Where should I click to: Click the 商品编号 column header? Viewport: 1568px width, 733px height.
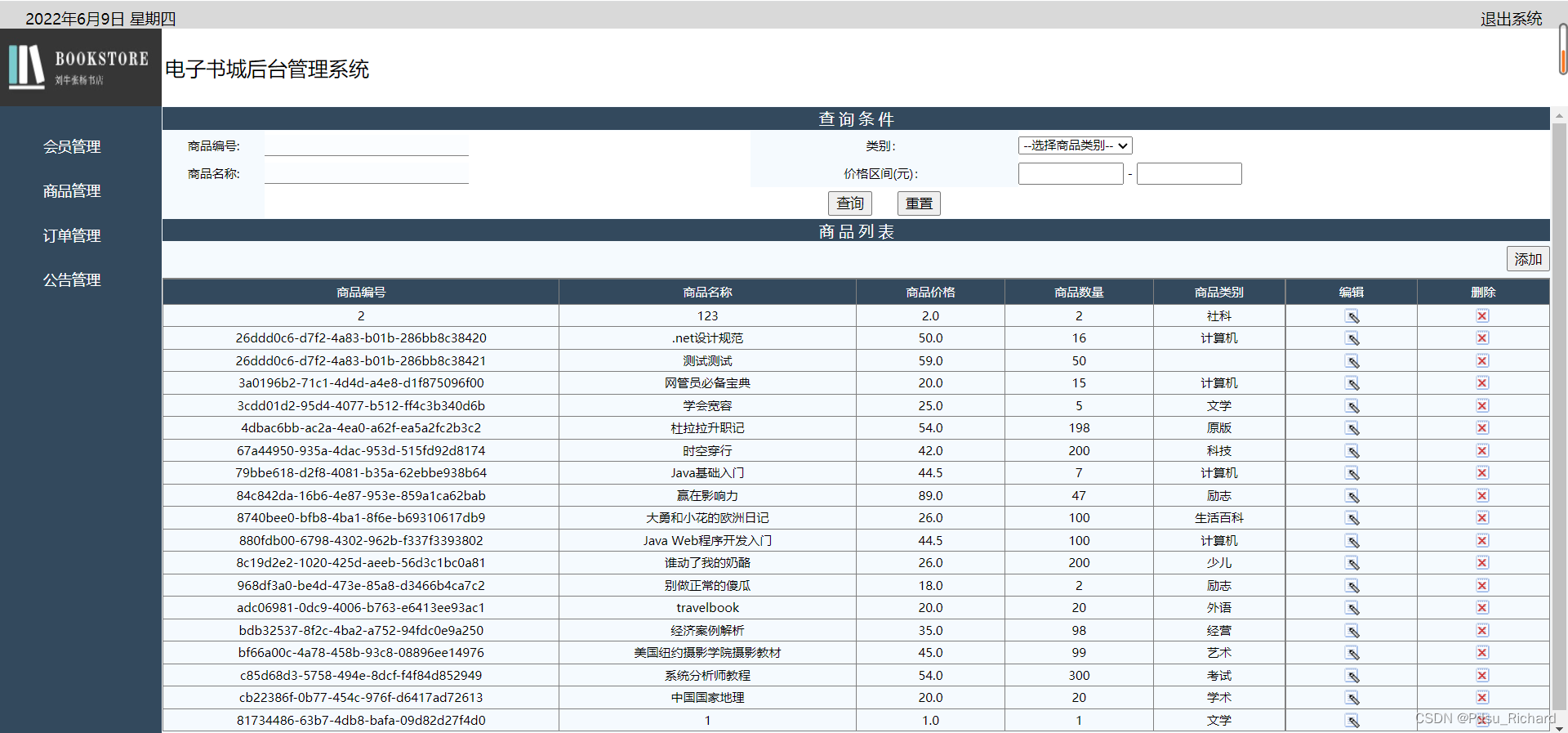(361, 293)
